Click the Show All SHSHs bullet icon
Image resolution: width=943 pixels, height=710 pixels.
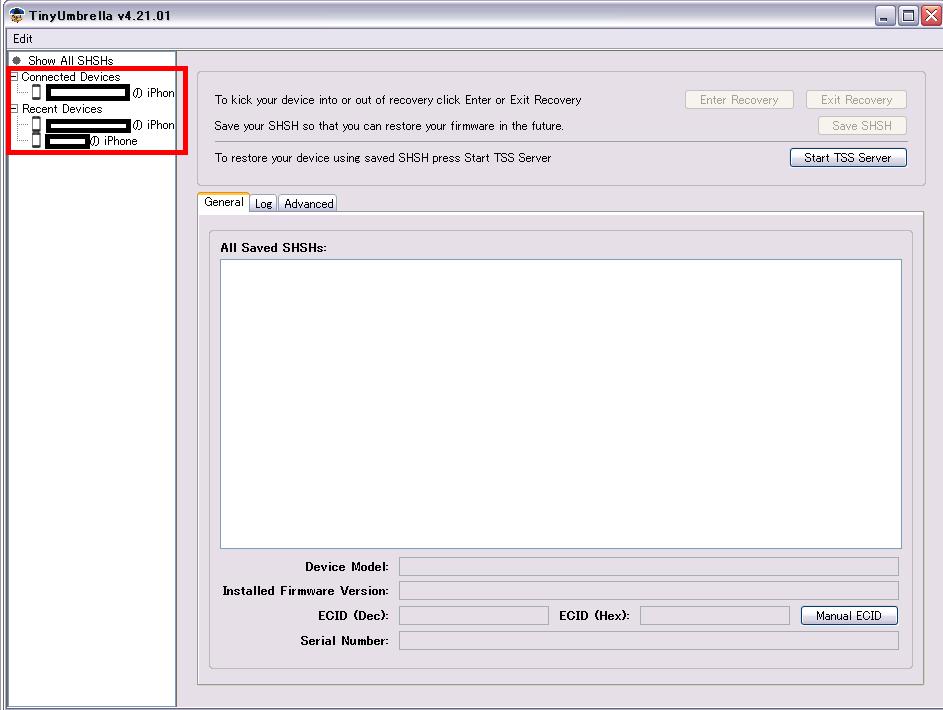(x=17, y=60)
